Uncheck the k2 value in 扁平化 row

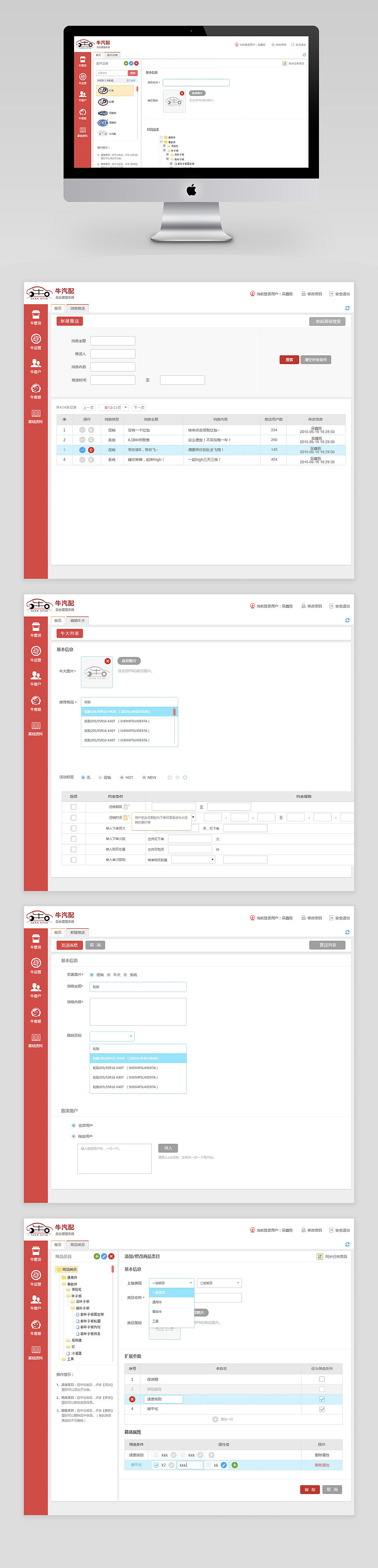tap(156, 1465)
